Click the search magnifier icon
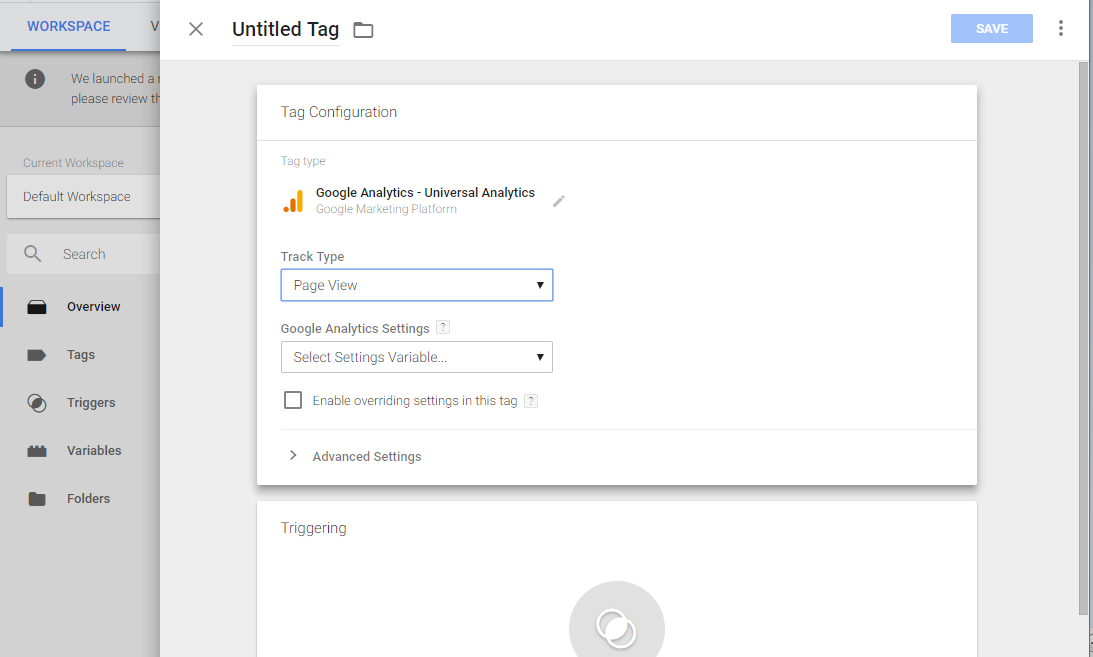The height and width of the screenshot is (657, 1093). [33, 254]
